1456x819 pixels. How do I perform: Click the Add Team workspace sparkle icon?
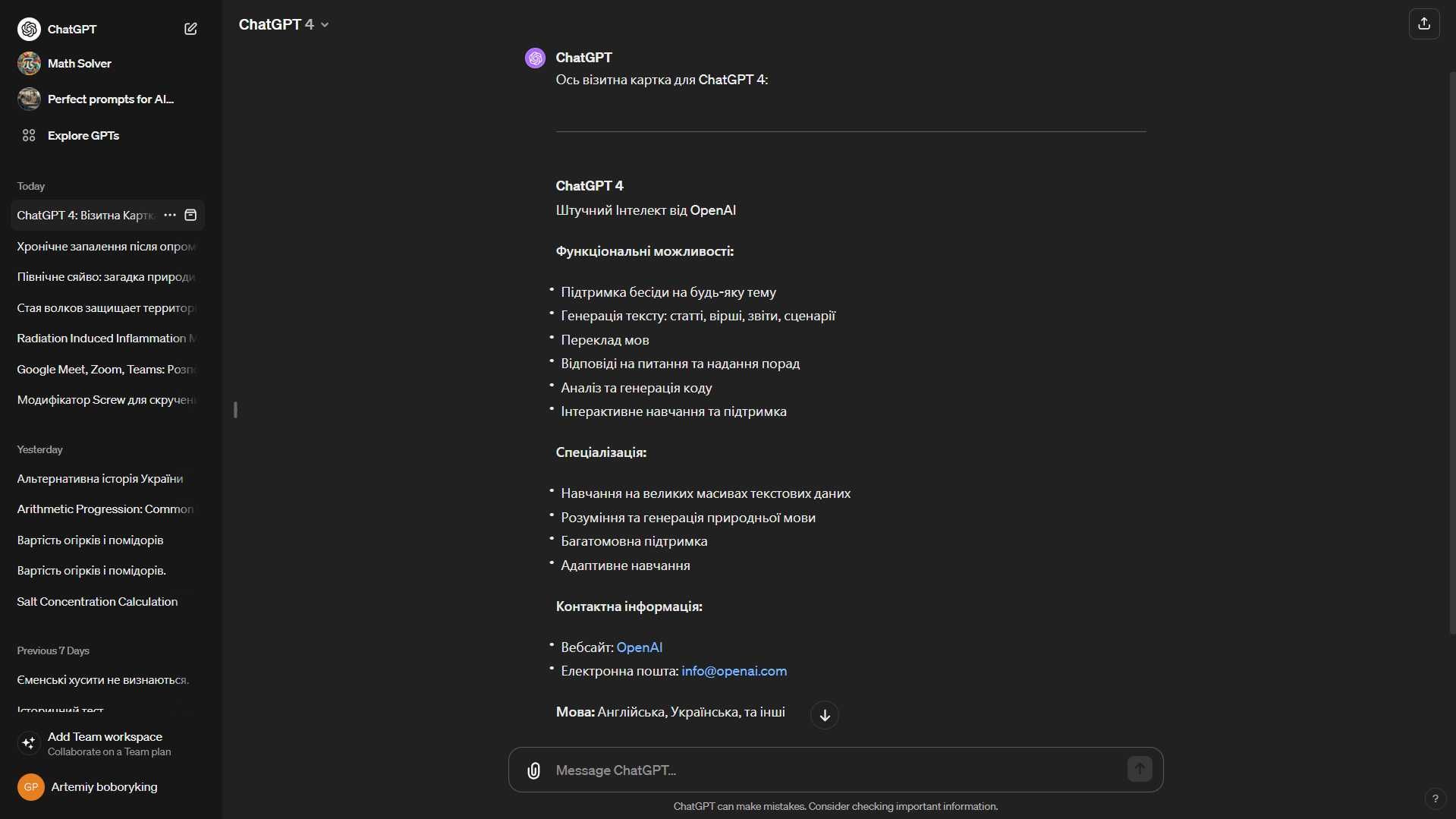click(x=29, y=743)
